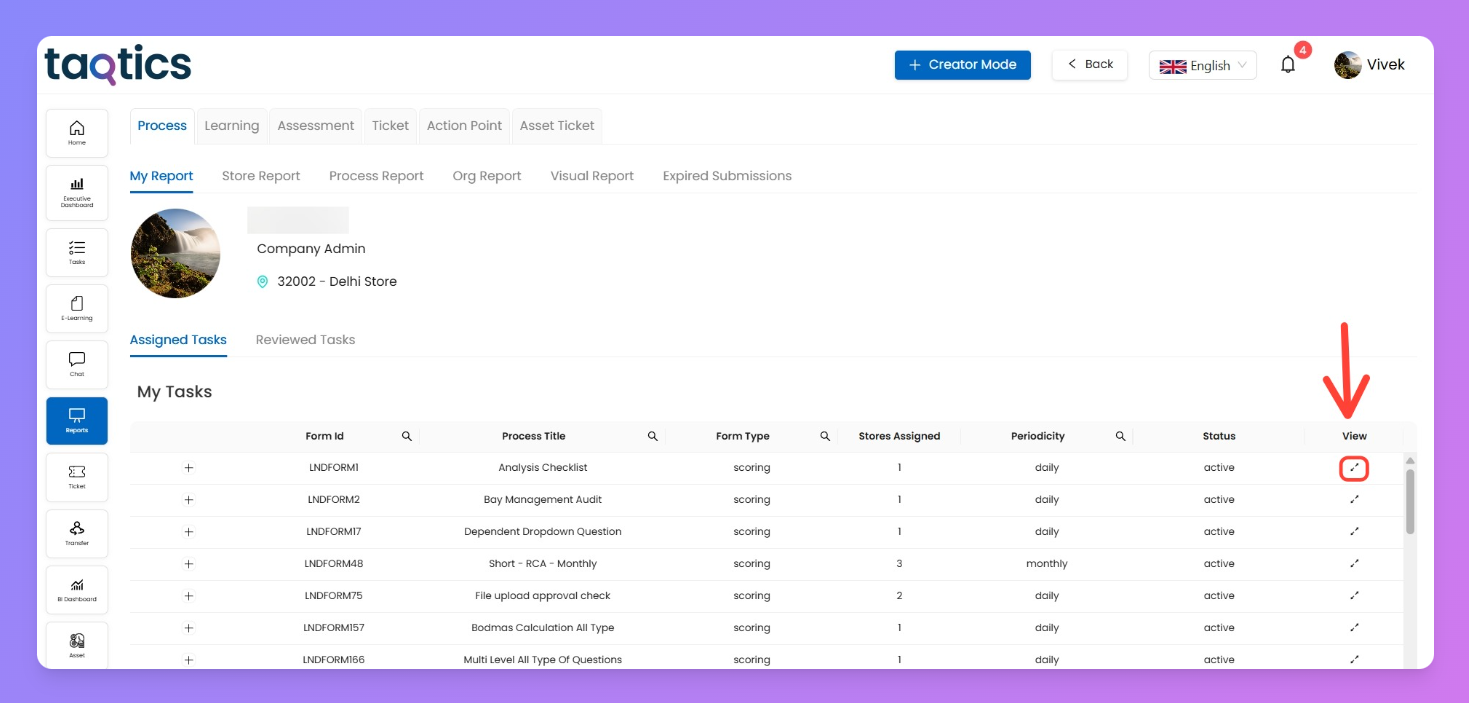The height and width of the screenshot is (703, 1469).
Task: Go to Tasks in the sidebar
Action: coord(77,252)
